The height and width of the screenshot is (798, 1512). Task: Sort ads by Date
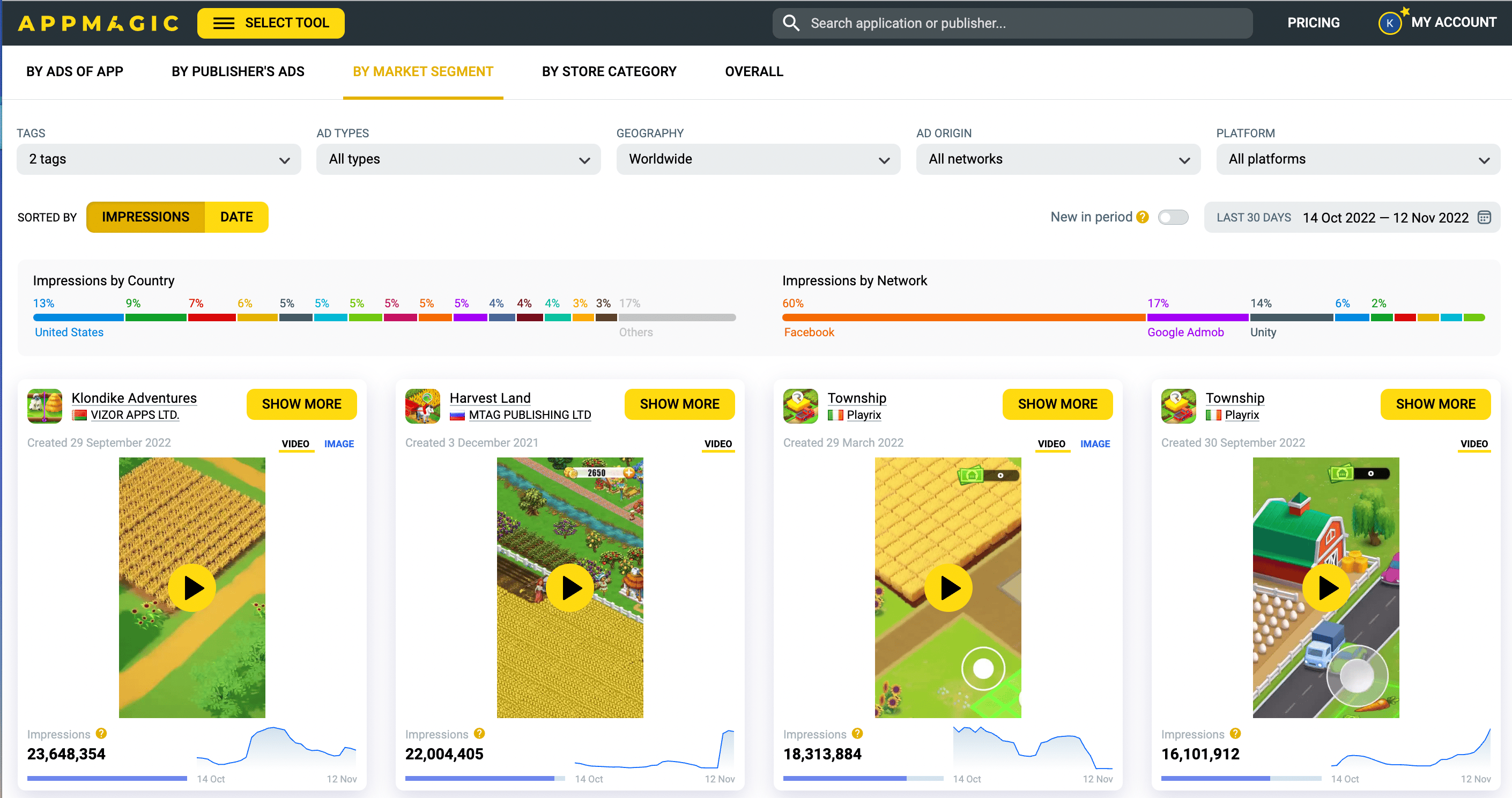236,217
